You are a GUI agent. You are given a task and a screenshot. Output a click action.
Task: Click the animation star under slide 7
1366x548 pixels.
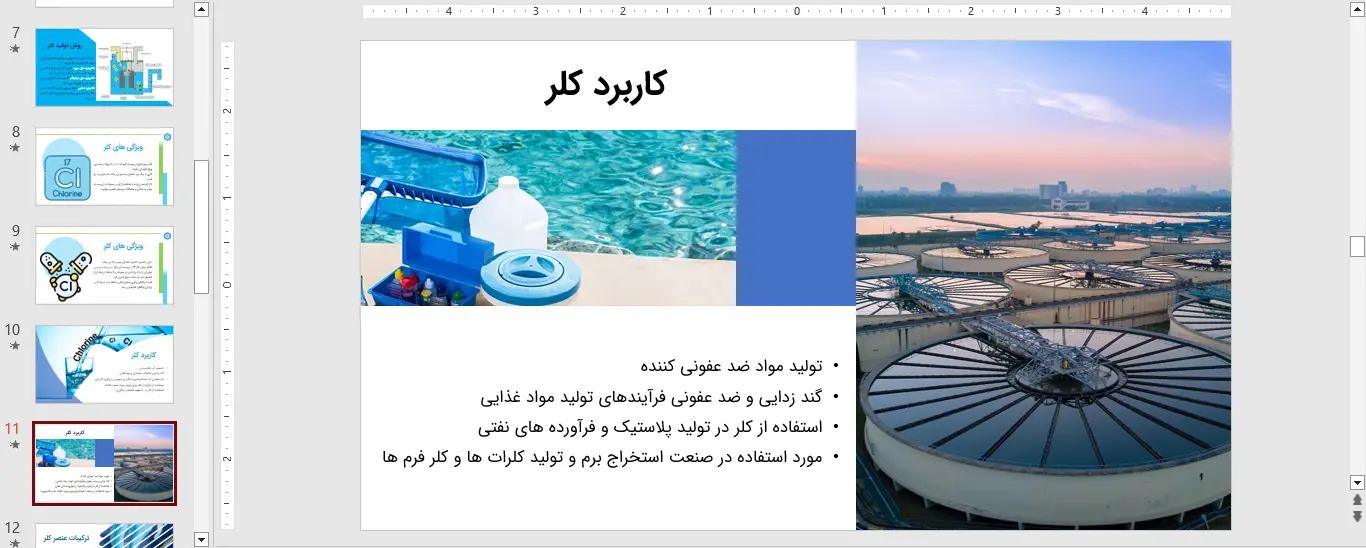14,49
